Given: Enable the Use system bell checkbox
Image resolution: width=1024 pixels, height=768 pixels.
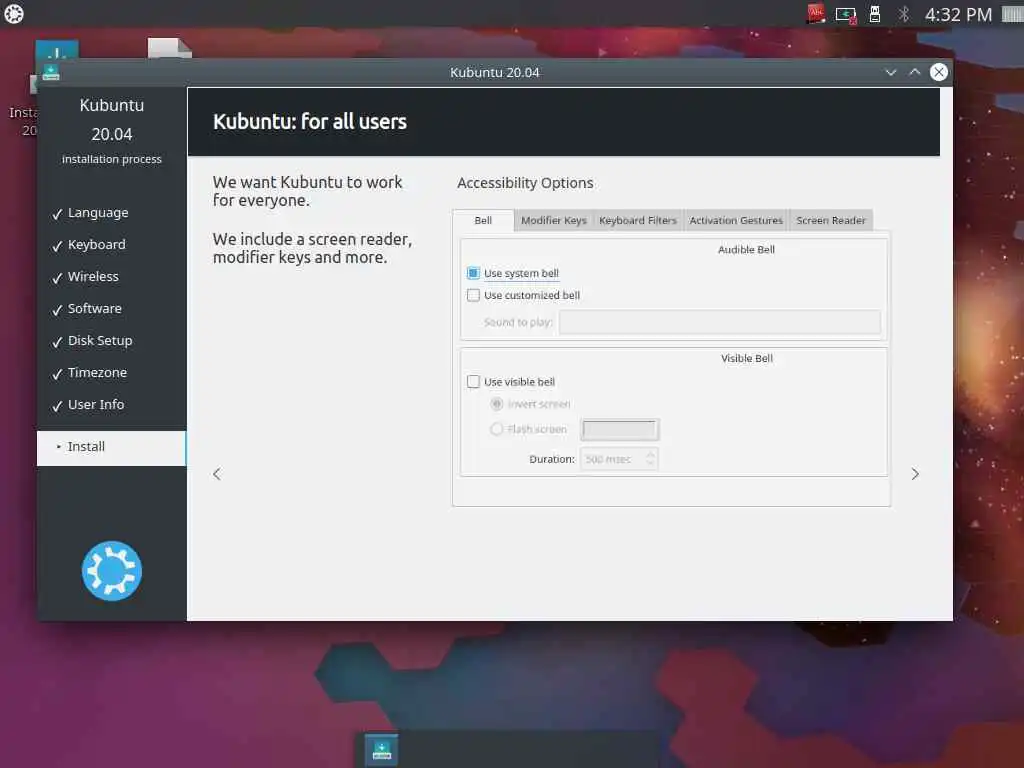Looking at the screenshot, I should (x=473, y=273).
